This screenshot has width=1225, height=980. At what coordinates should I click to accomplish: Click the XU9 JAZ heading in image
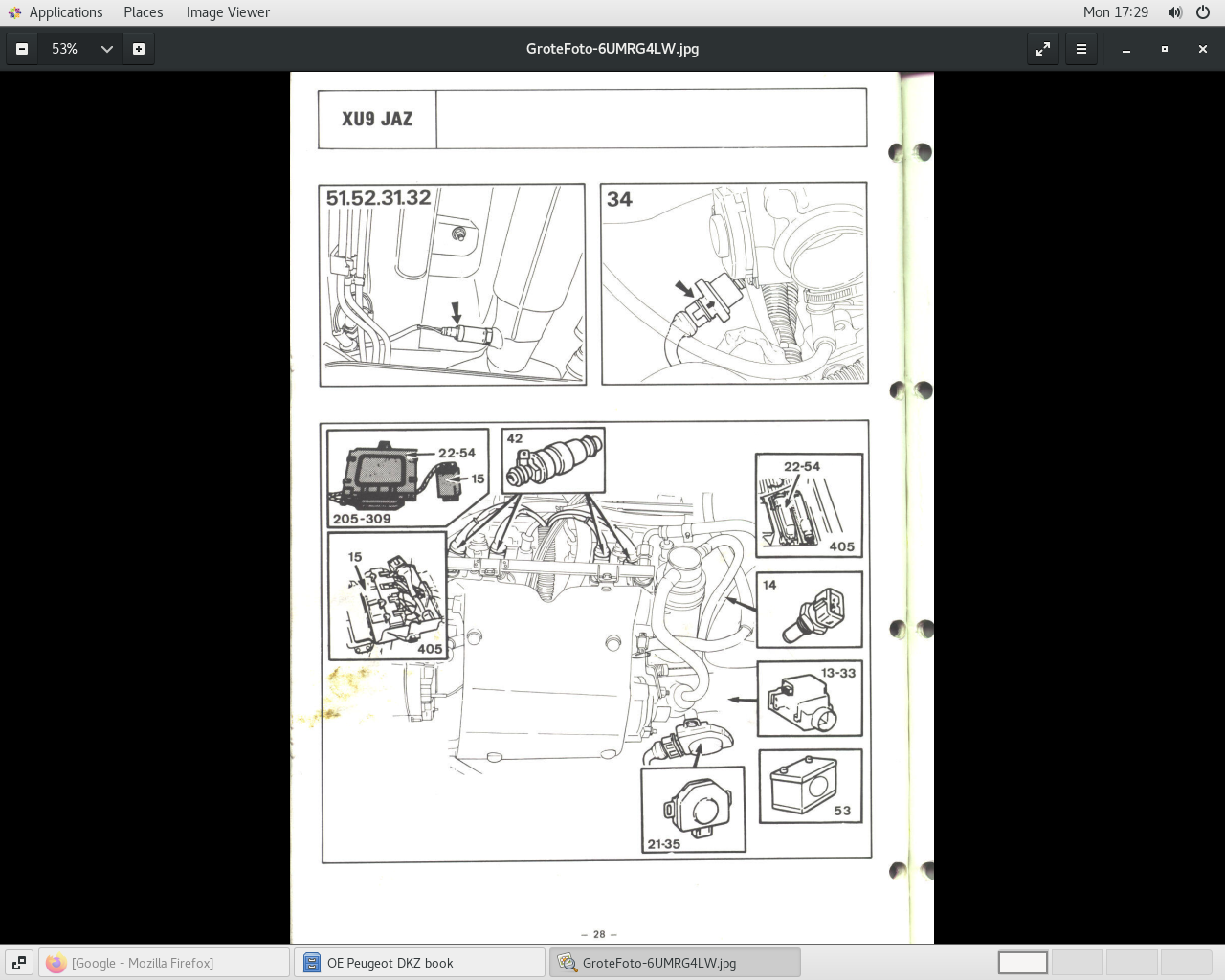pyautogui.click(x=377, y=120)
